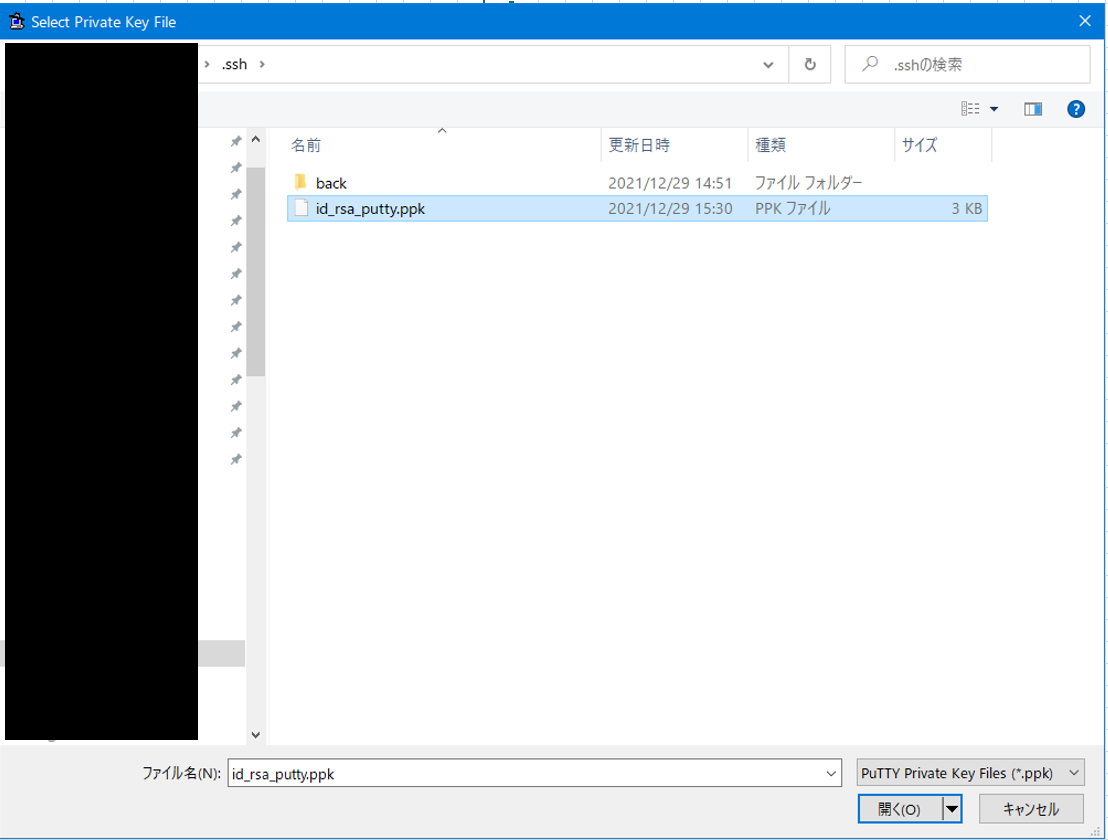Viewport: 1108px width, 840px height.
Task: Click the キャンセル button
Action: [x=1029, y=809]
